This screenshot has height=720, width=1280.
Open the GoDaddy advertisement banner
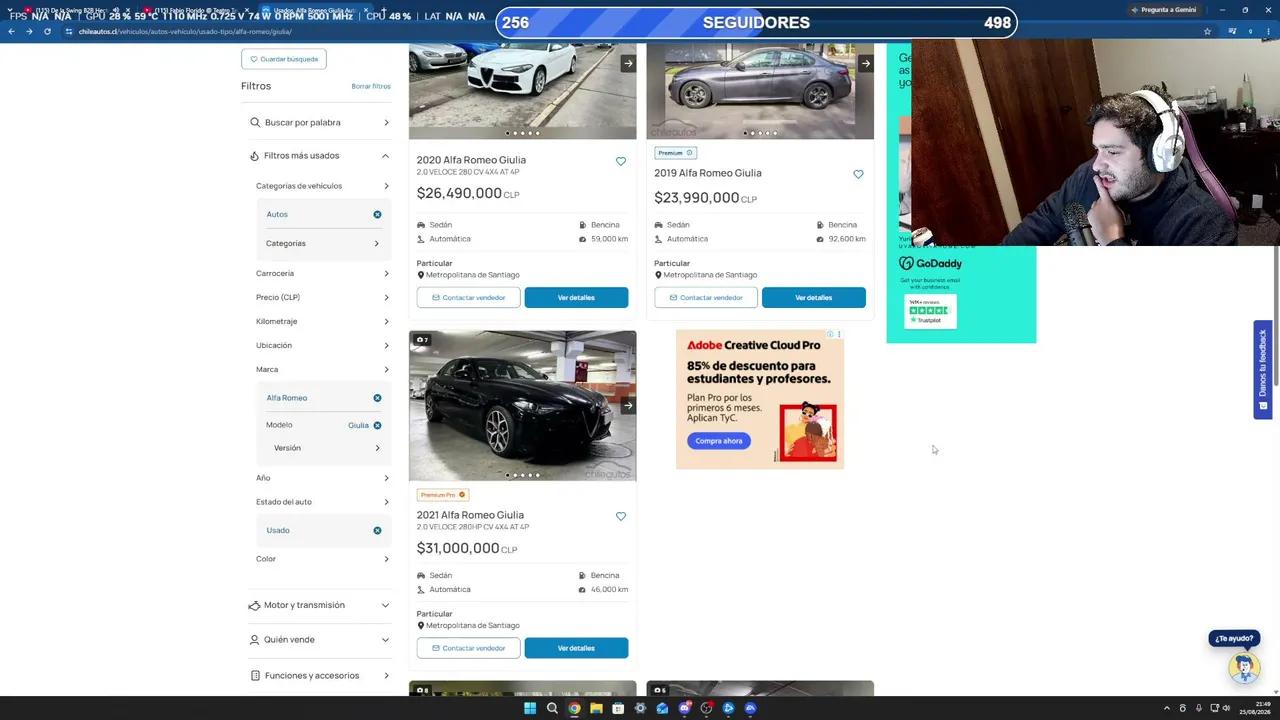(x=961, y=294)
